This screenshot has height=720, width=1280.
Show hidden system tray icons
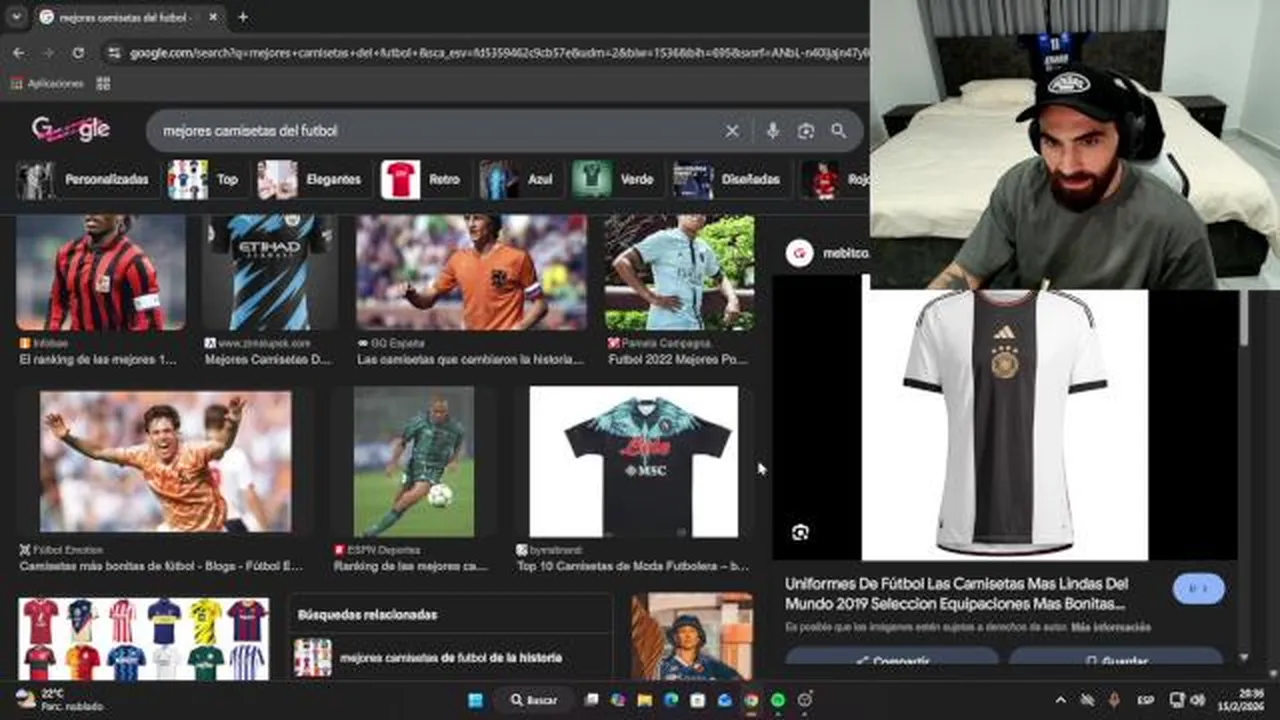pos(1061,700)
